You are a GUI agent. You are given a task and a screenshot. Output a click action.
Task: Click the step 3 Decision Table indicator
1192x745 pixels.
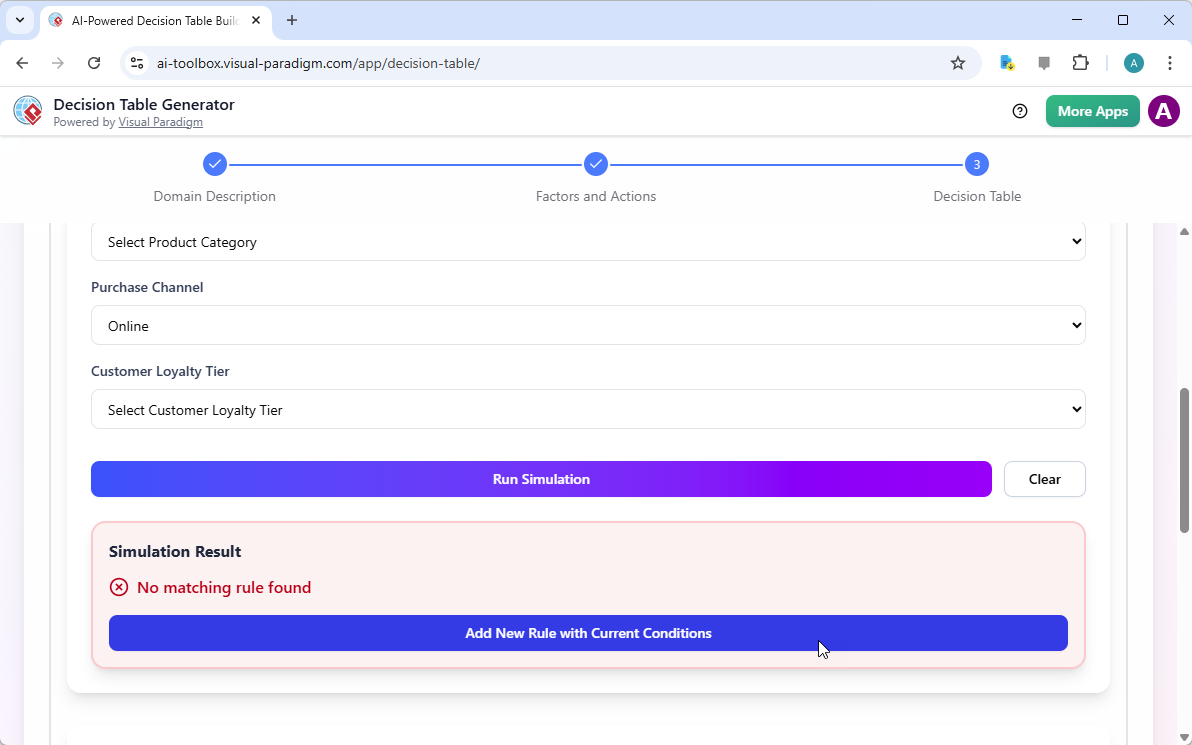976,164
